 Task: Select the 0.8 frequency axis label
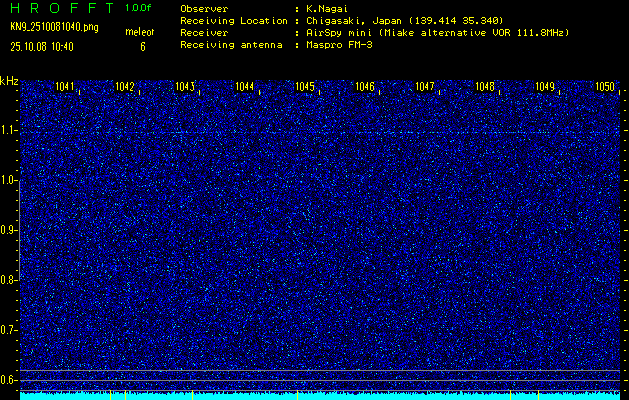(9, 280)
